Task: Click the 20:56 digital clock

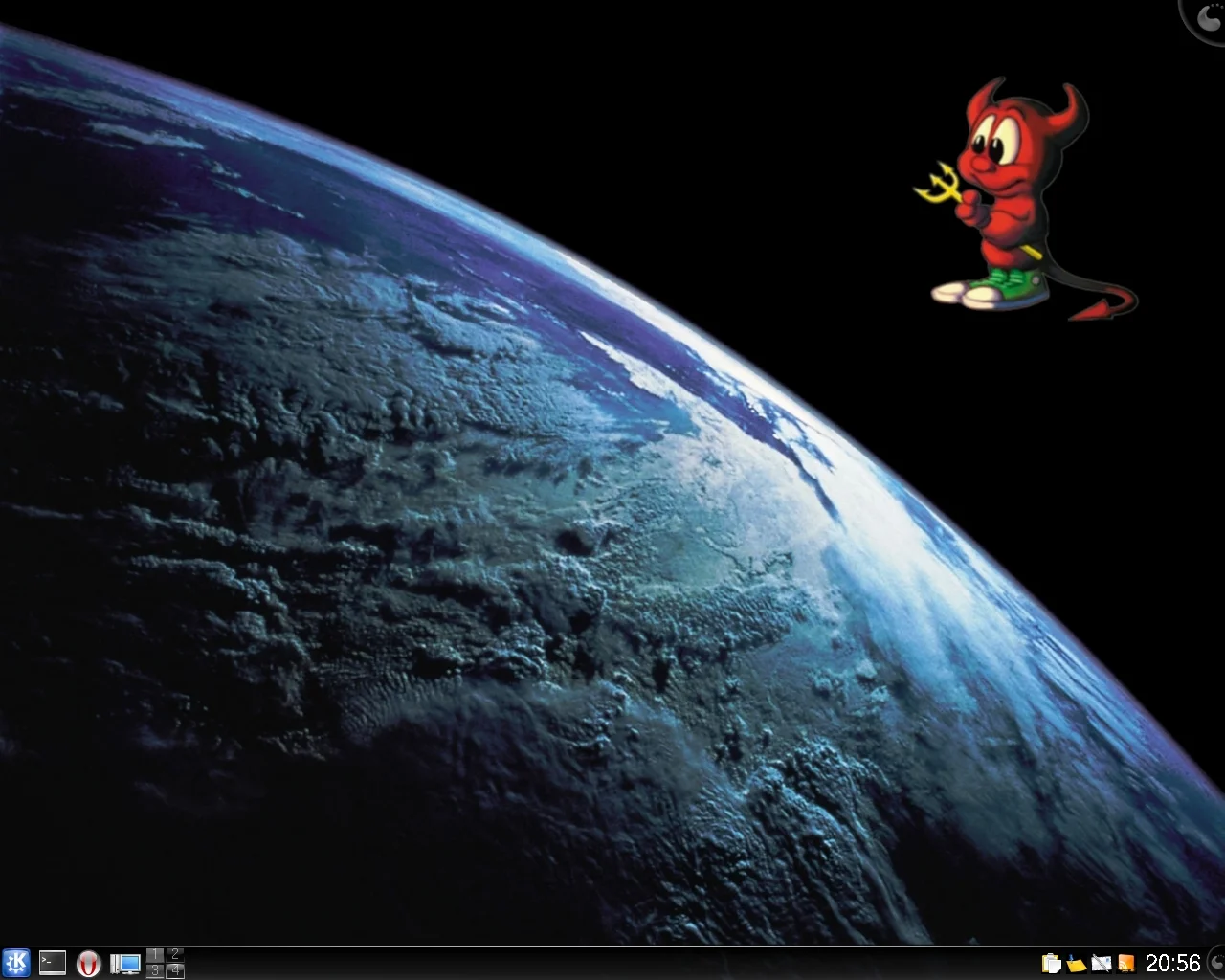Action: [1172, 963]
